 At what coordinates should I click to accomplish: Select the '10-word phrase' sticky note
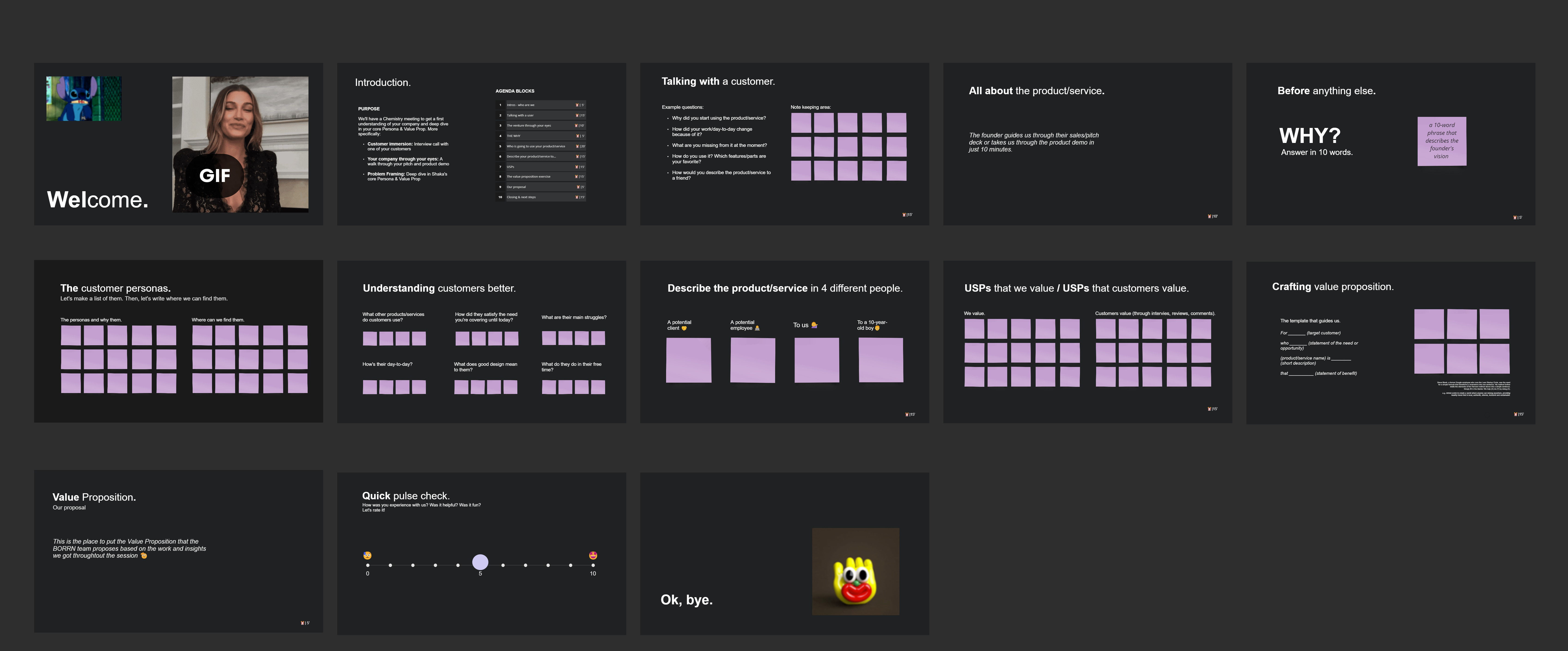1441,141
